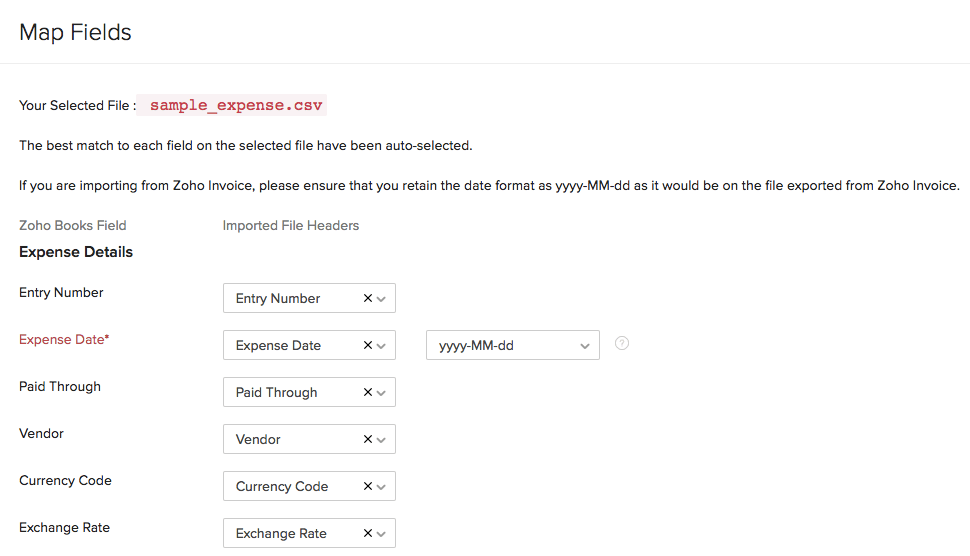Remove the Expense Date header selection
Image resolution: width=970 pixels, height=556 pixels.
(x=367, y=345)
